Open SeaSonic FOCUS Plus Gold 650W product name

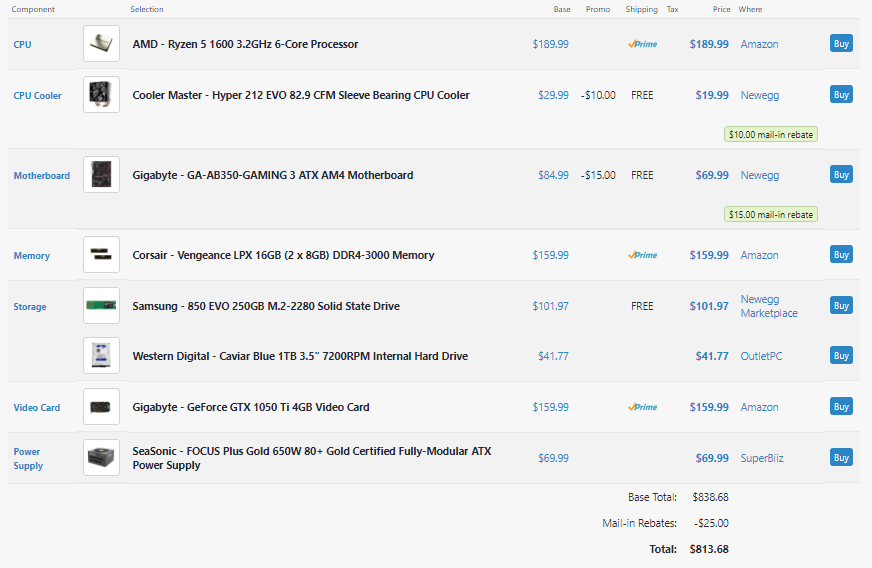[x=311, y=459]
